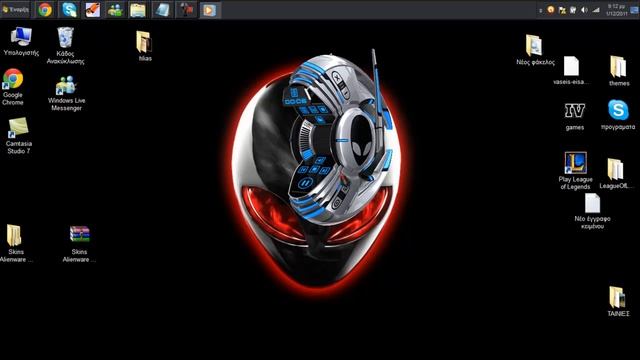Launch Google Chrome from the taskbar
The image size is (640, 360).
coord(45,10)
